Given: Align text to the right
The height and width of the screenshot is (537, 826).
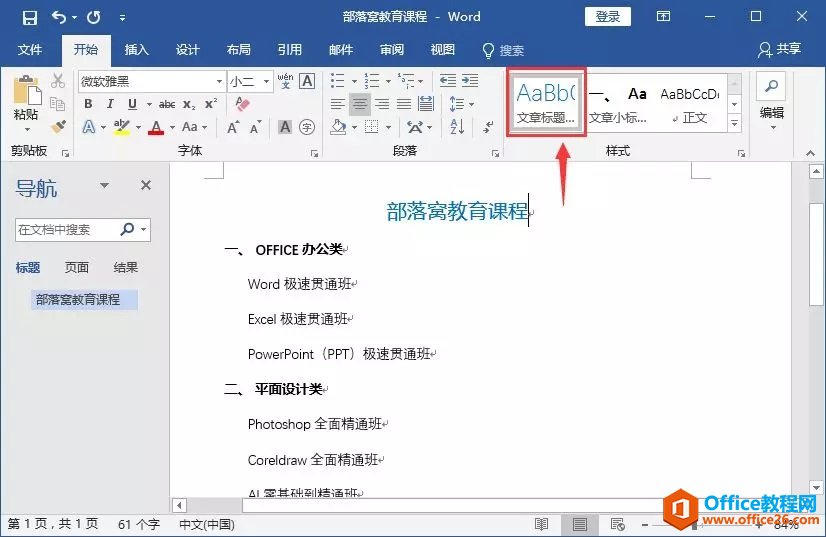Looking at the screenshot, I should pyautogui.click(x=382, y=104).
